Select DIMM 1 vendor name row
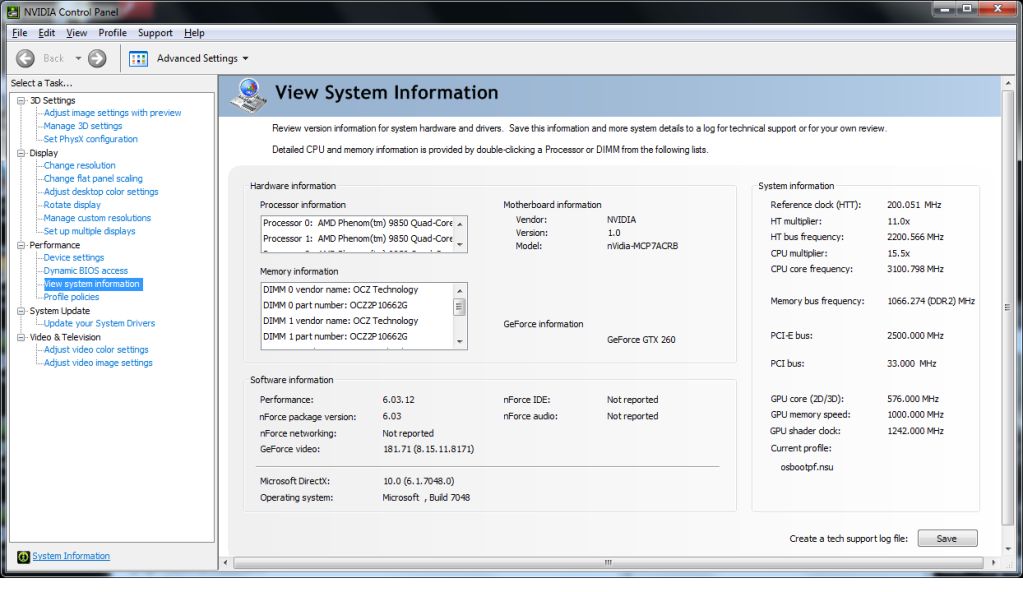Image resolution: width=1023 pixels, height=592 pixels. coord(358,321)
